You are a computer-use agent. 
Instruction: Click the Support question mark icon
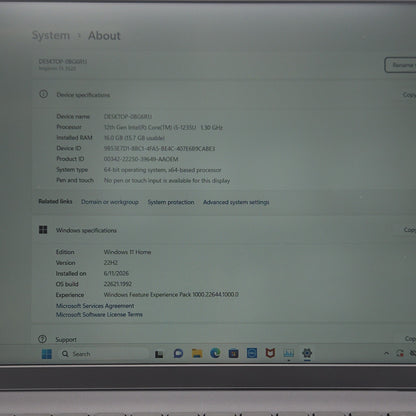pos(42,339)
